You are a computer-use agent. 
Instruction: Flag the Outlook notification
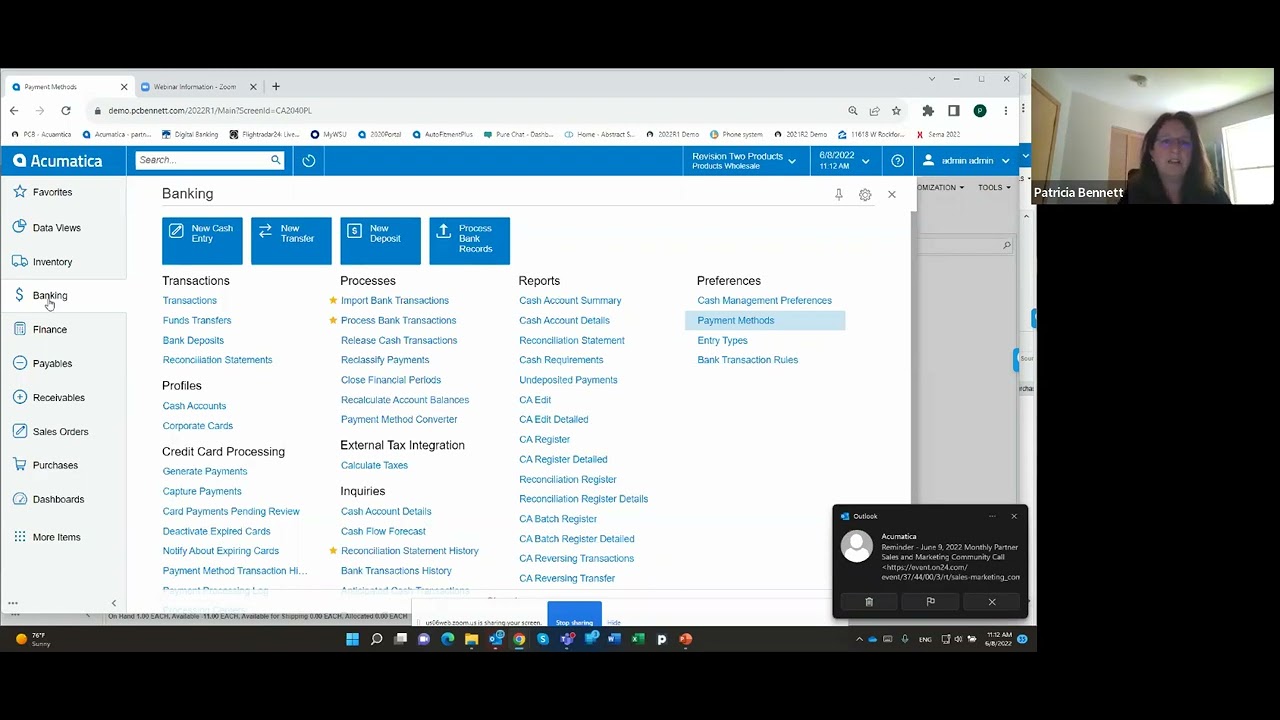click(931, 602)
